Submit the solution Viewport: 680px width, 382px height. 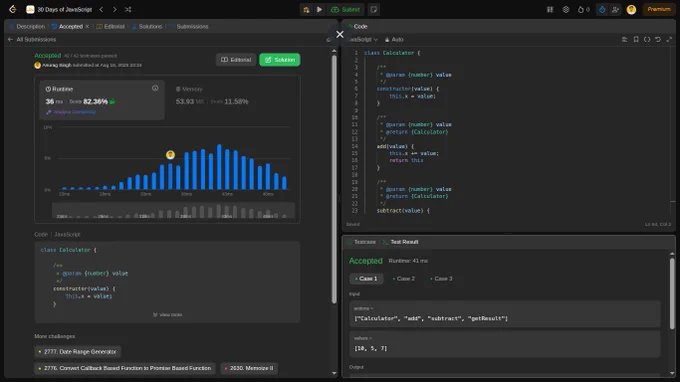(346, 9)
